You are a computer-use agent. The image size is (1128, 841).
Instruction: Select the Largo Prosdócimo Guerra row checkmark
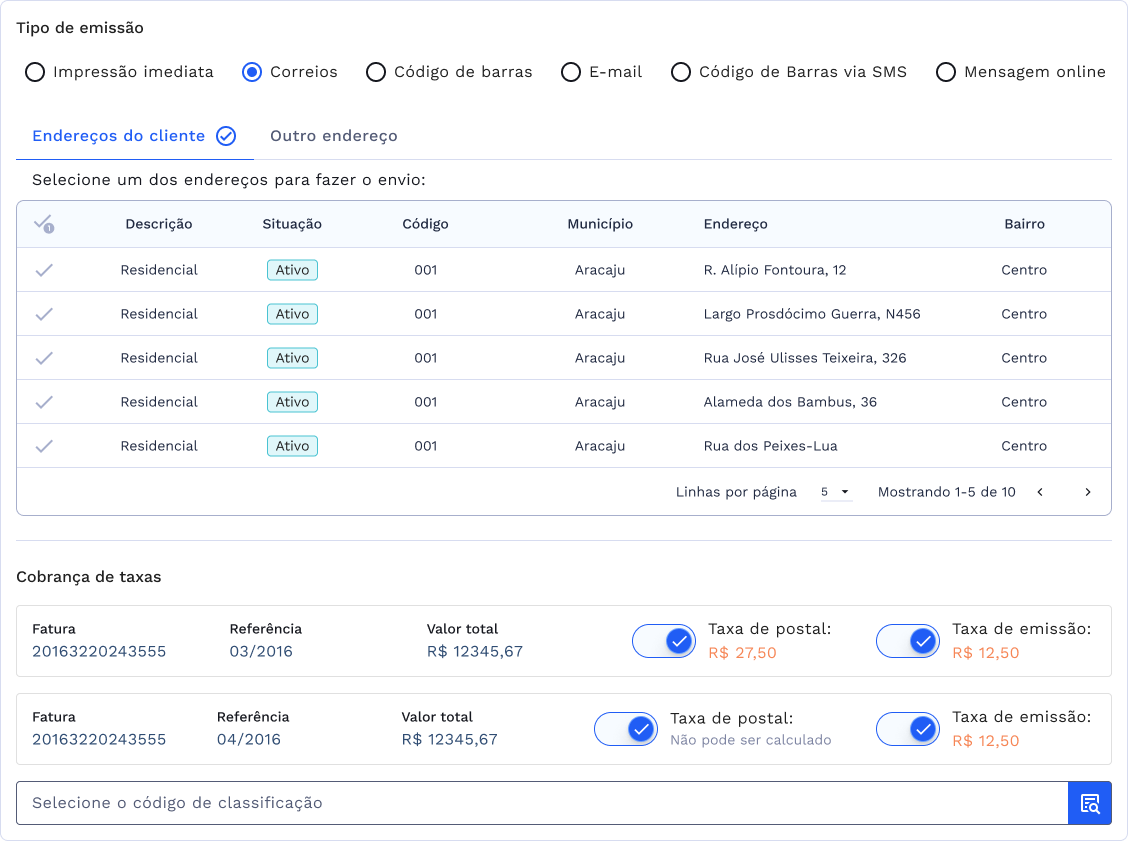[x=44, y=314]
